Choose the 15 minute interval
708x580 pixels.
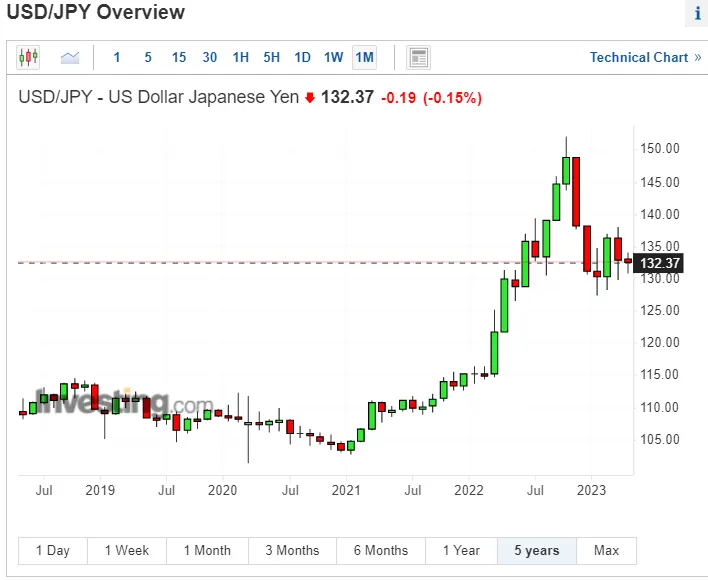[x=179, y=57]
